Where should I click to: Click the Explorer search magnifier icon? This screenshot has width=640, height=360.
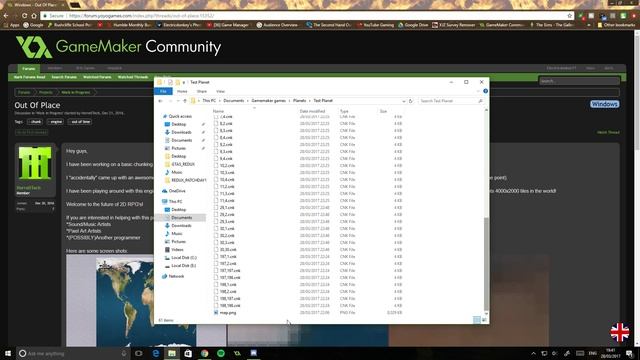tap(480, 101)
